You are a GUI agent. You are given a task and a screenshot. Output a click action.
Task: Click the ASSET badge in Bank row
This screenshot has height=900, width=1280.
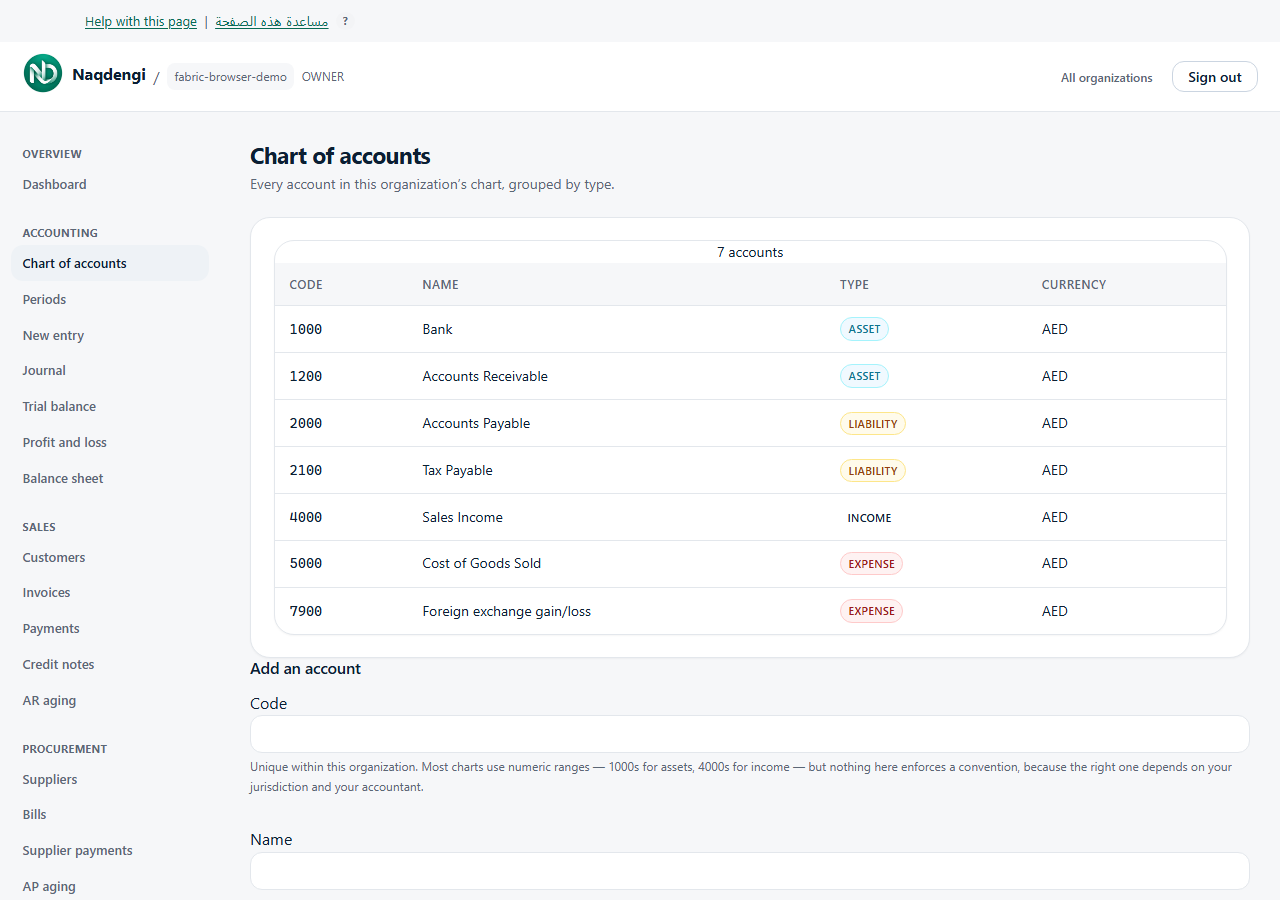click(864, 329)
